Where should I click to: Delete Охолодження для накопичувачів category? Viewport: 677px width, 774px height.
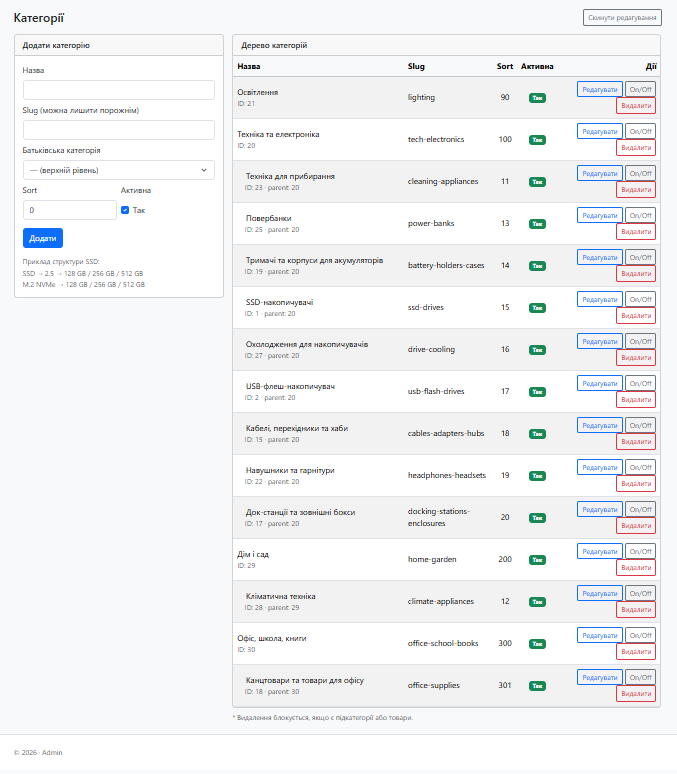tap(636, 357)
